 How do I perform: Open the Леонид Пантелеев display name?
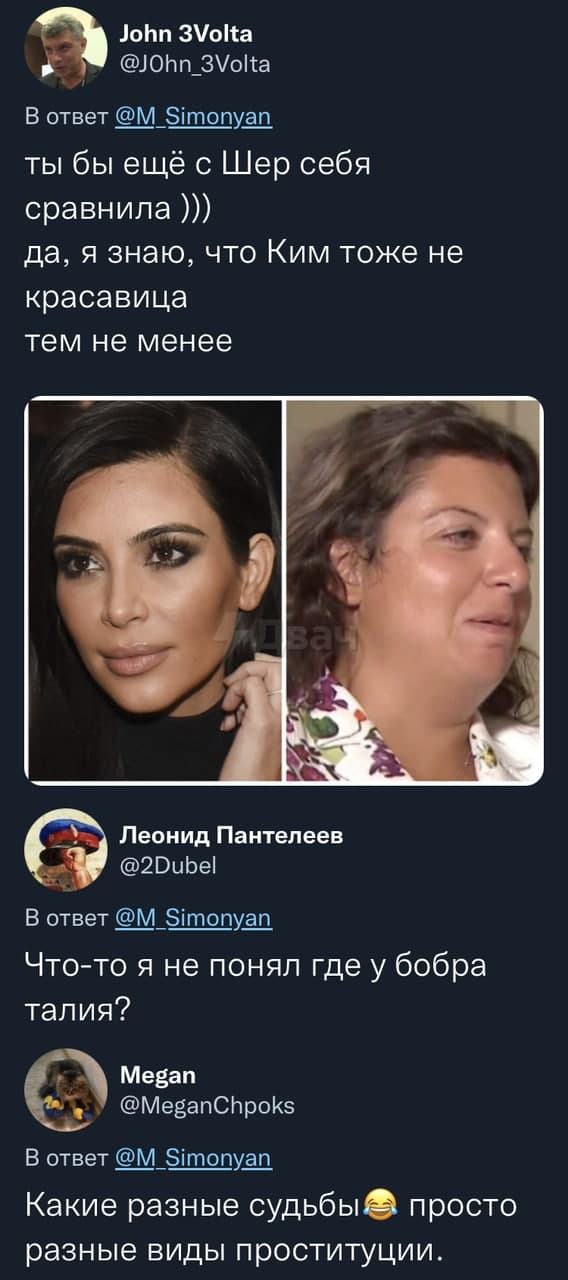point(231,836)
